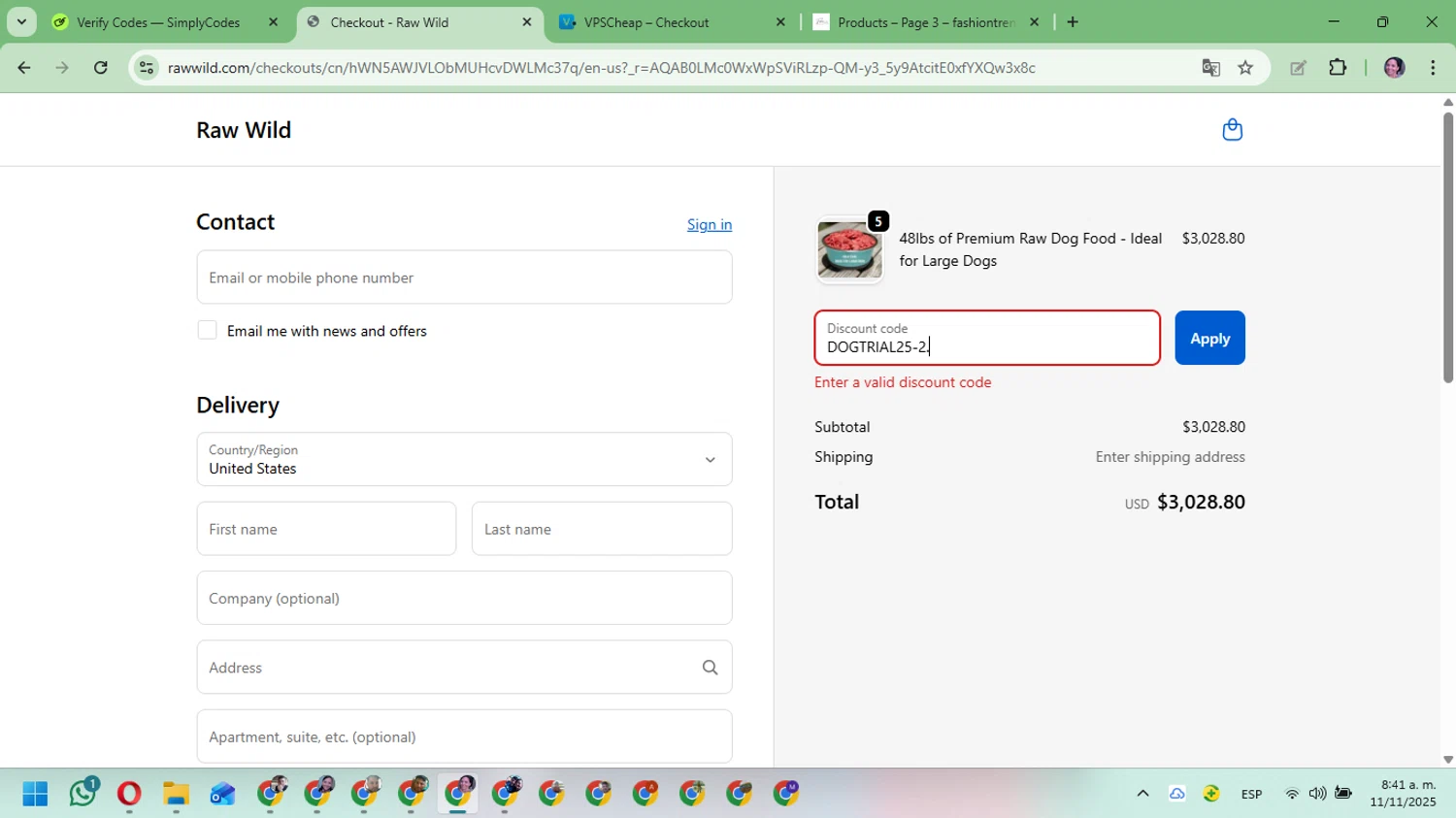
Task: Open WhatsApp from the taskbar
Action: tap(83, 793)
